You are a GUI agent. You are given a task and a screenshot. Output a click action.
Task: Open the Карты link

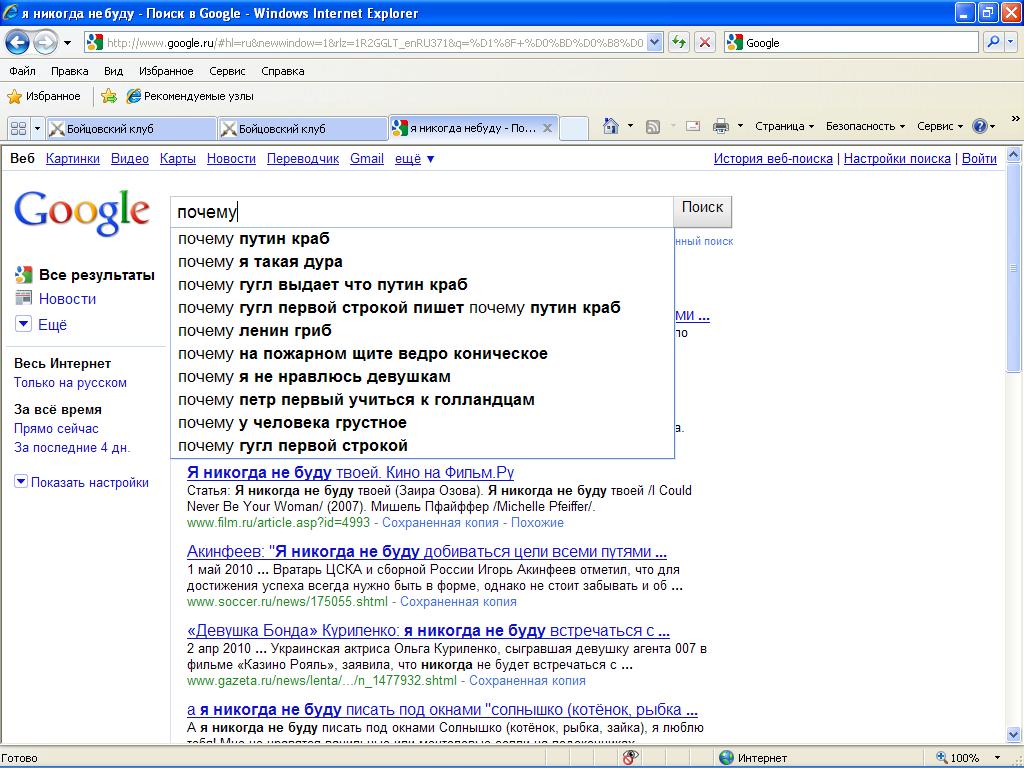(x=178, y=159)
